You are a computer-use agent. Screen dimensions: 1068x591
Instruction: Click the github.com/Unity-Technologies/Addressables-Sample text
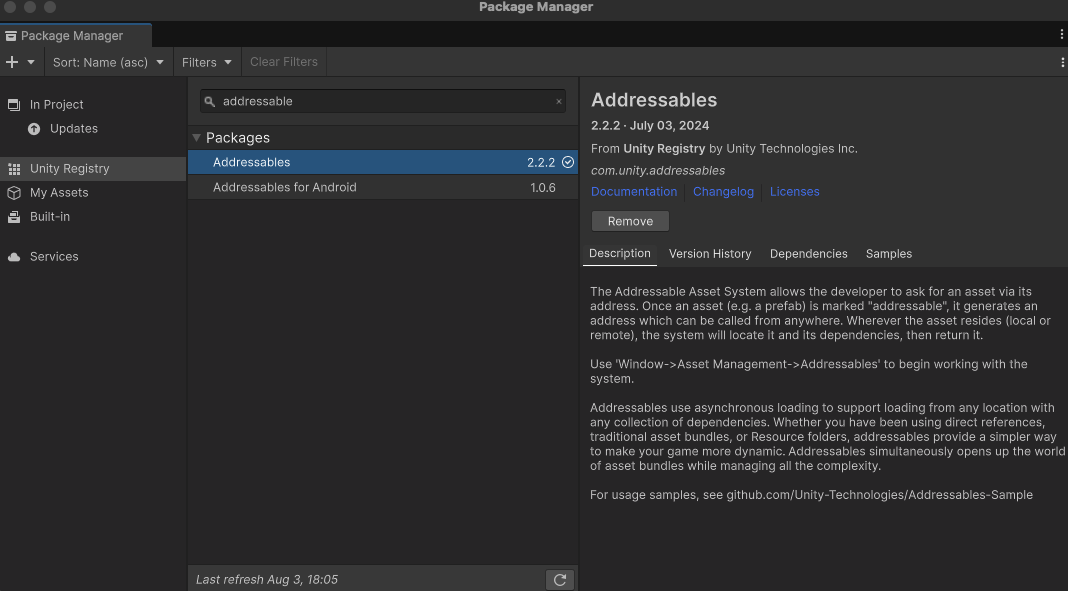pyautogui.click(x=879, y=495)
